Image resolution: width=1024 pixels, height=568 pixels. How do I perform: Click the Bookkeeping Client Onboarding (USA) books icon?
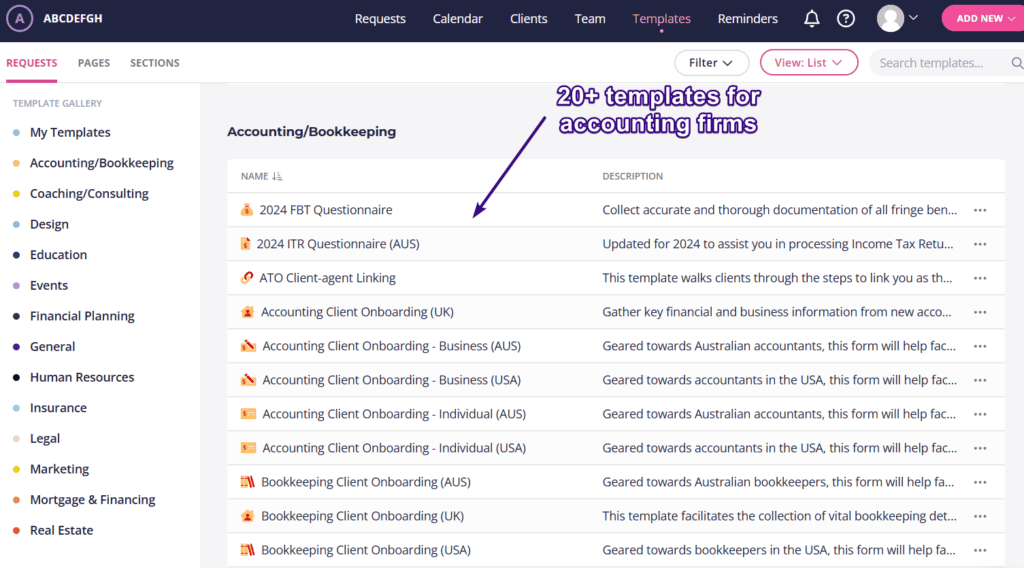point(247,550)
